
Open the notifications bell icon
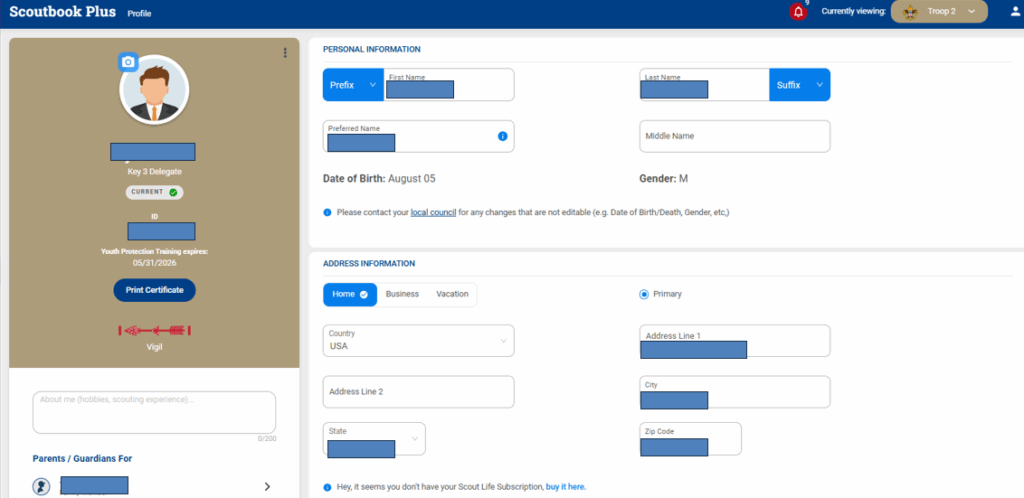tap(798, 12)
